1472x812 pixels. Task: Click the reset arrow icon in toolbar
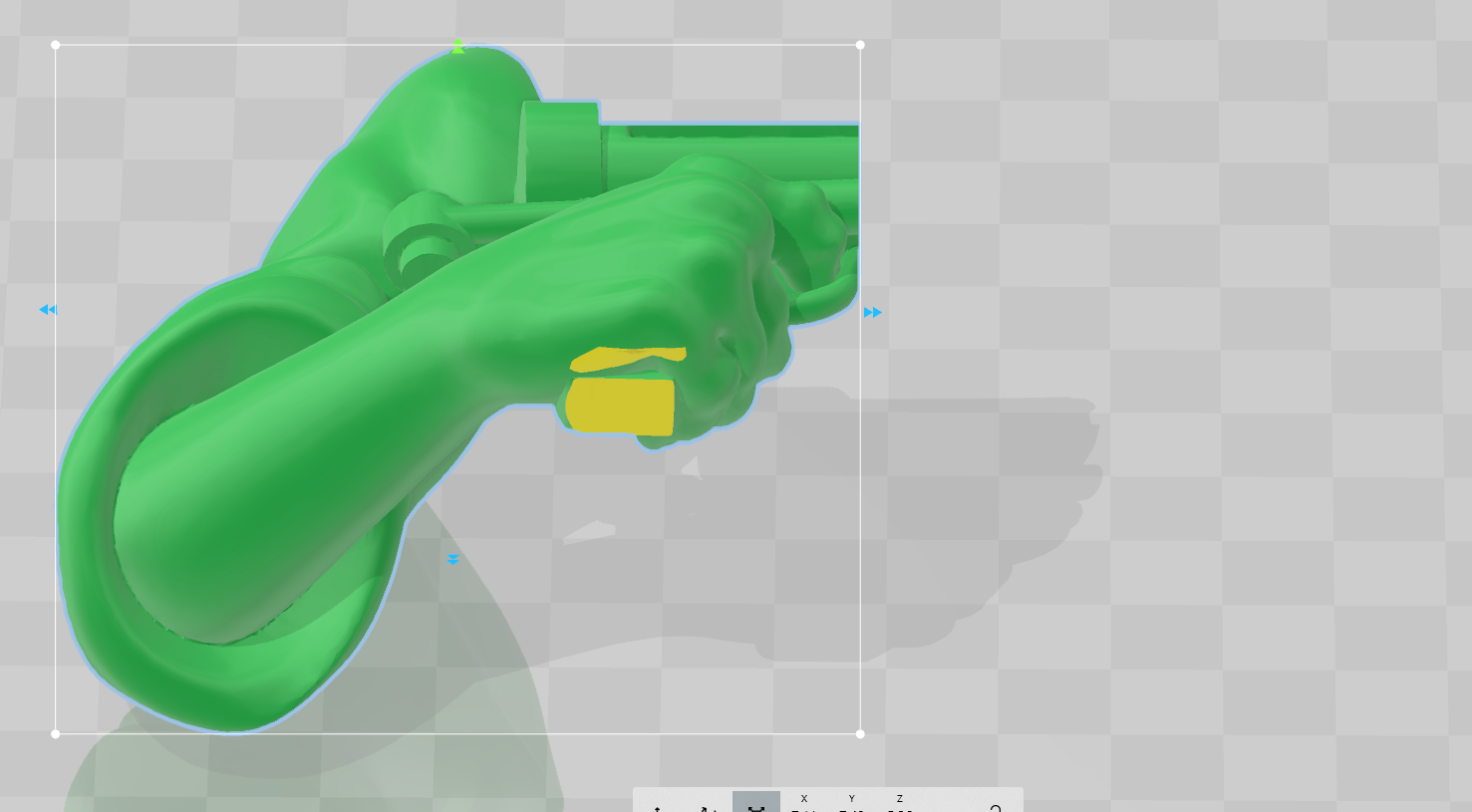point(995,808)
